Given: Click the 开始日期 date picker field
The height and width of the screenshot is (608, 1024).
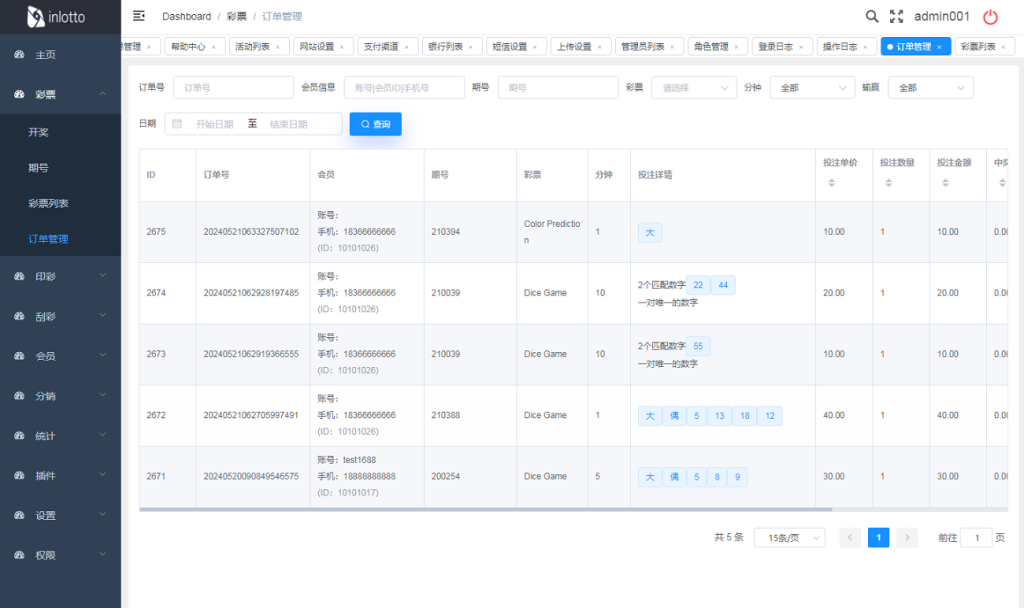Looking at the screenshot, I should coord(214,124).
